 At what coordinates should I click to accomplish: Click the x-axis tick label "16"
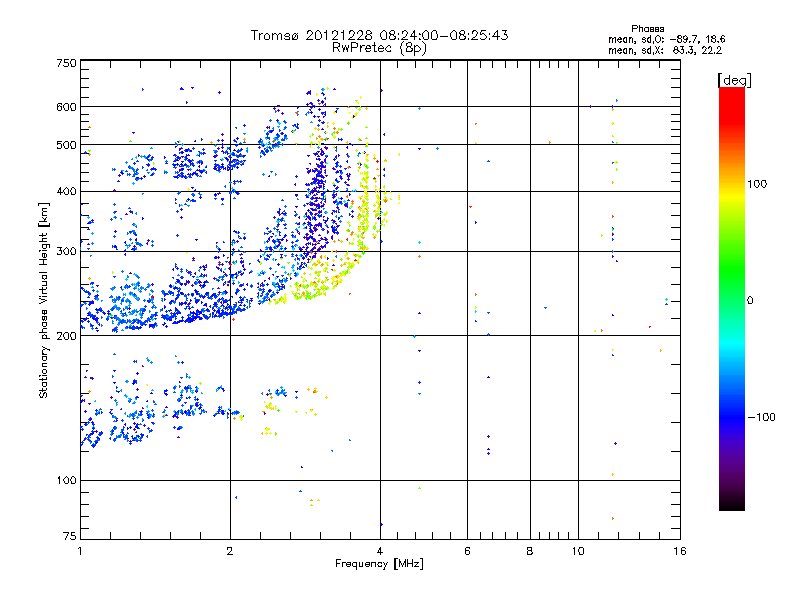coord(680,551)
